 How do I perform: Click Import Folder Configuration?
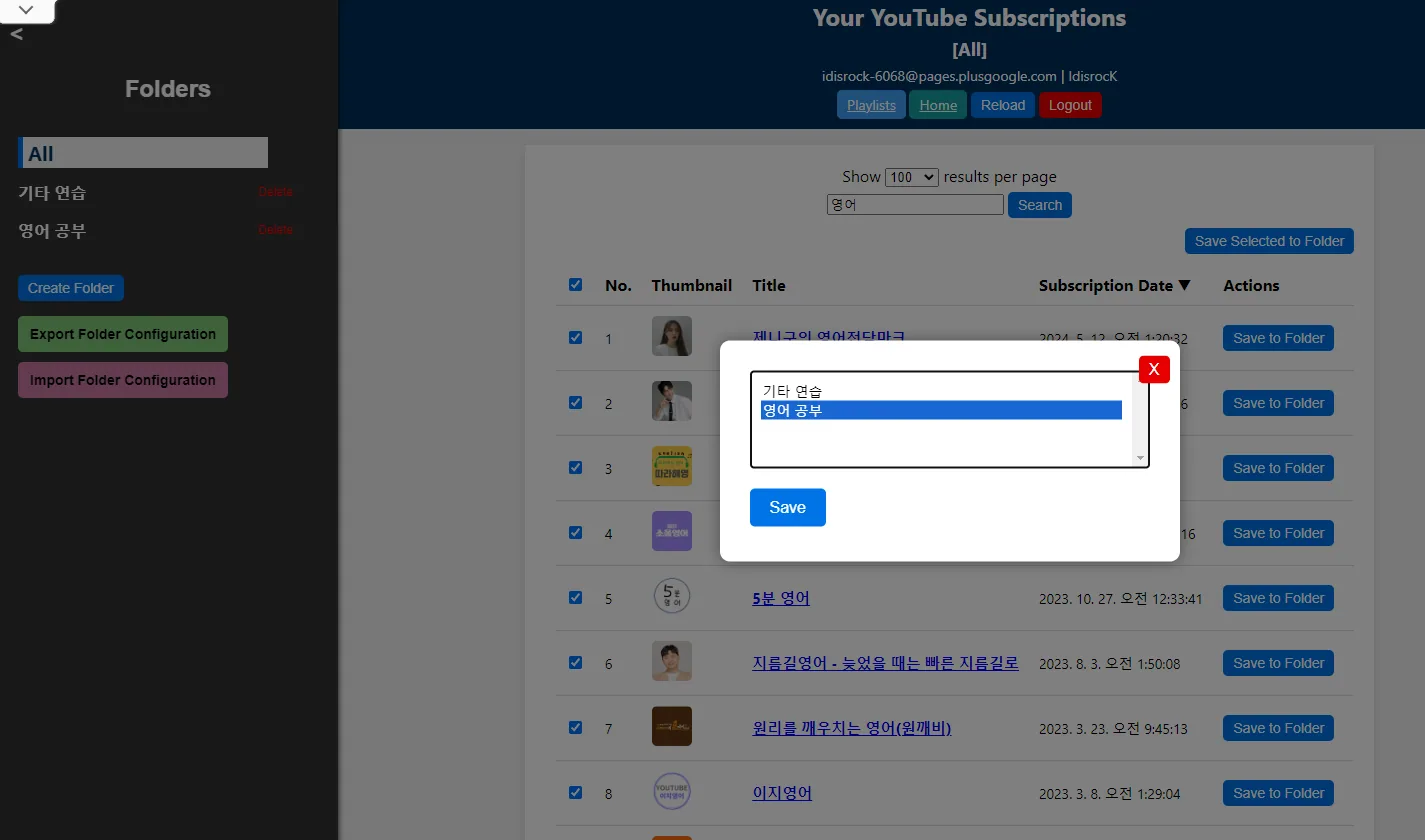pos(123,380)
